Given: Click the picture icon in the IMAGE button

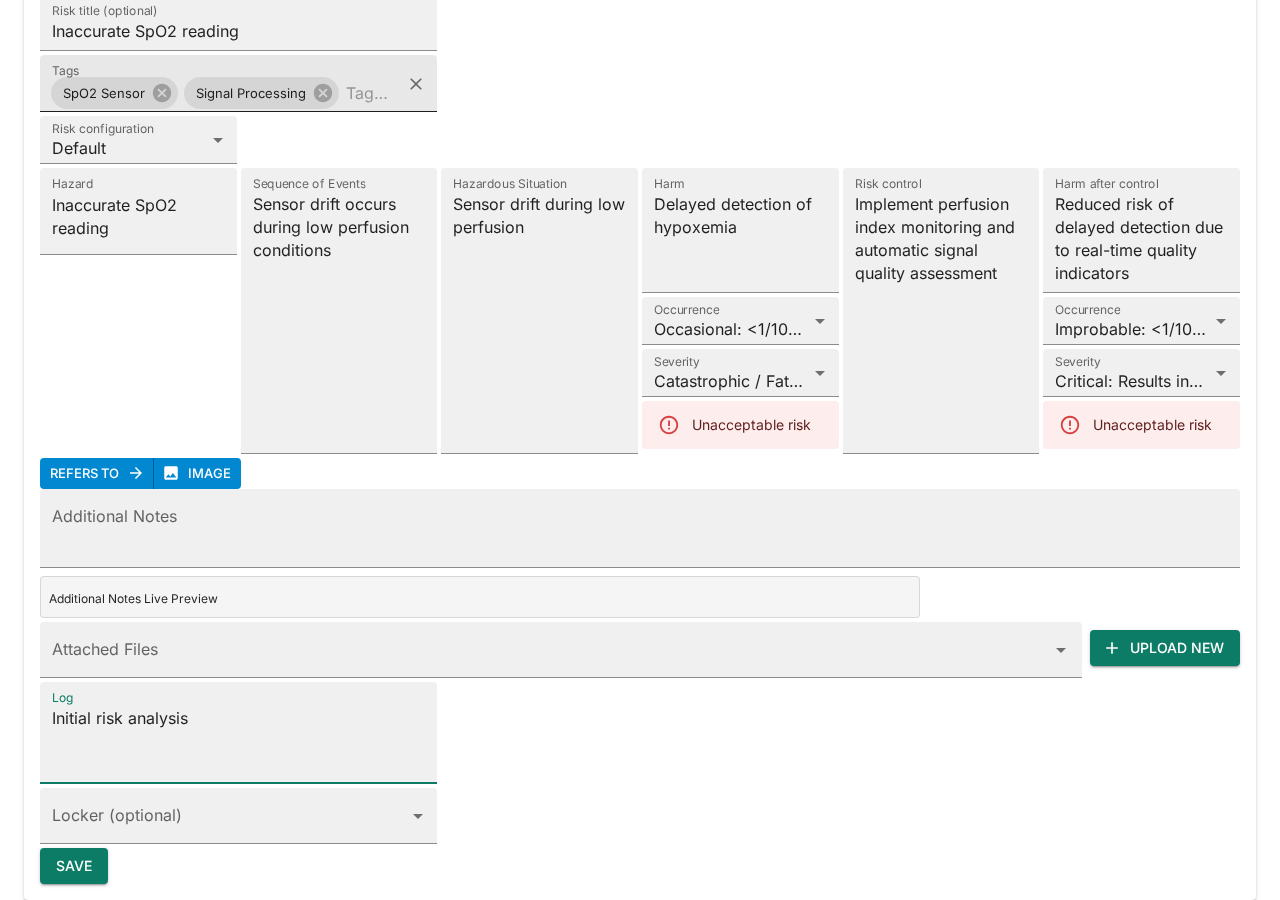Looking at the screenshot, I should pos(171,473).
